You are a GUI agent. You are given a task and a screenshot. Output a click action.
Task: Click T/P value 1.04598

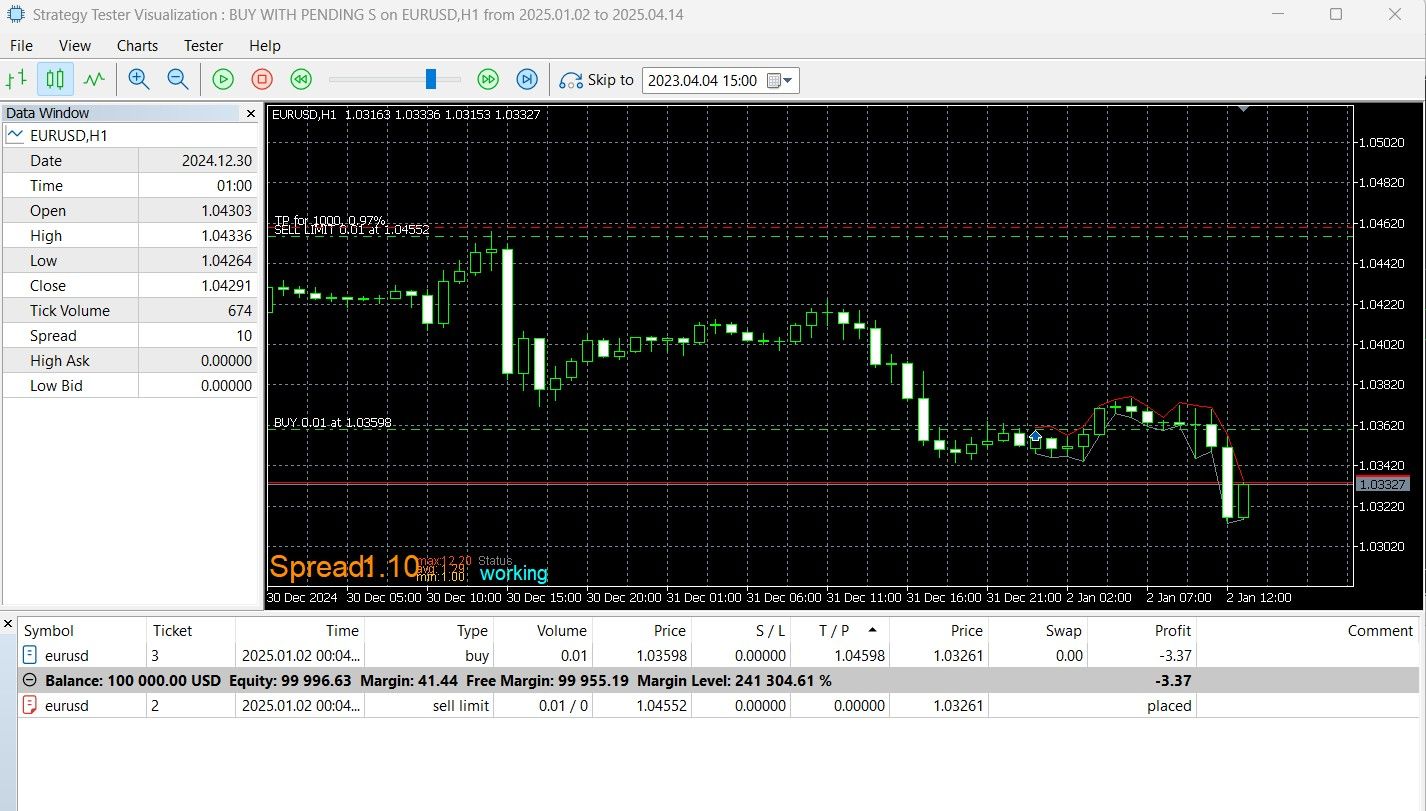[x=860, y=656]
